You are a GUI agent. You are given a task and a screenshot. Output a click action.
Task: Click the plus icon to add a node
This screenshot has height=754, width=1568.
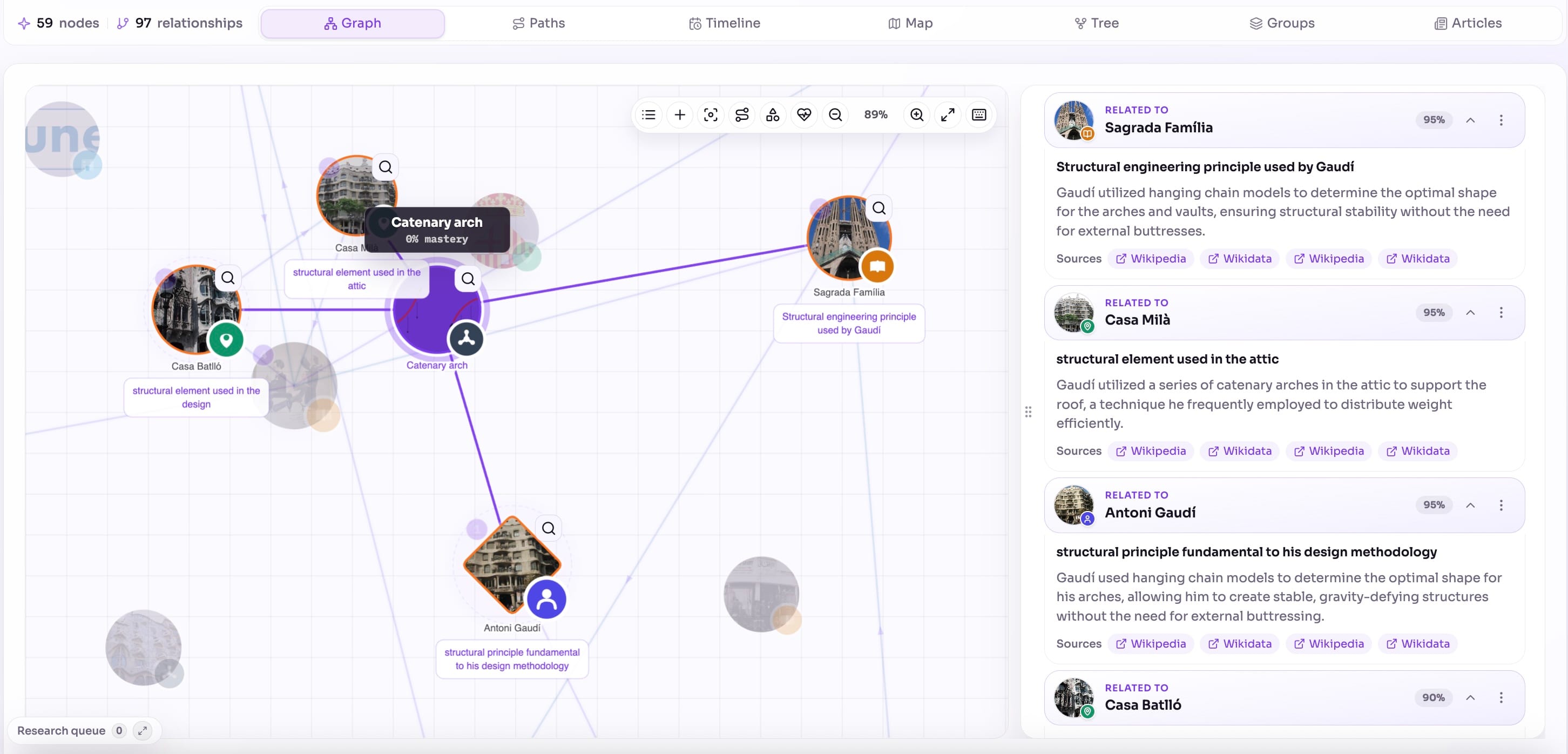point(680,115)
